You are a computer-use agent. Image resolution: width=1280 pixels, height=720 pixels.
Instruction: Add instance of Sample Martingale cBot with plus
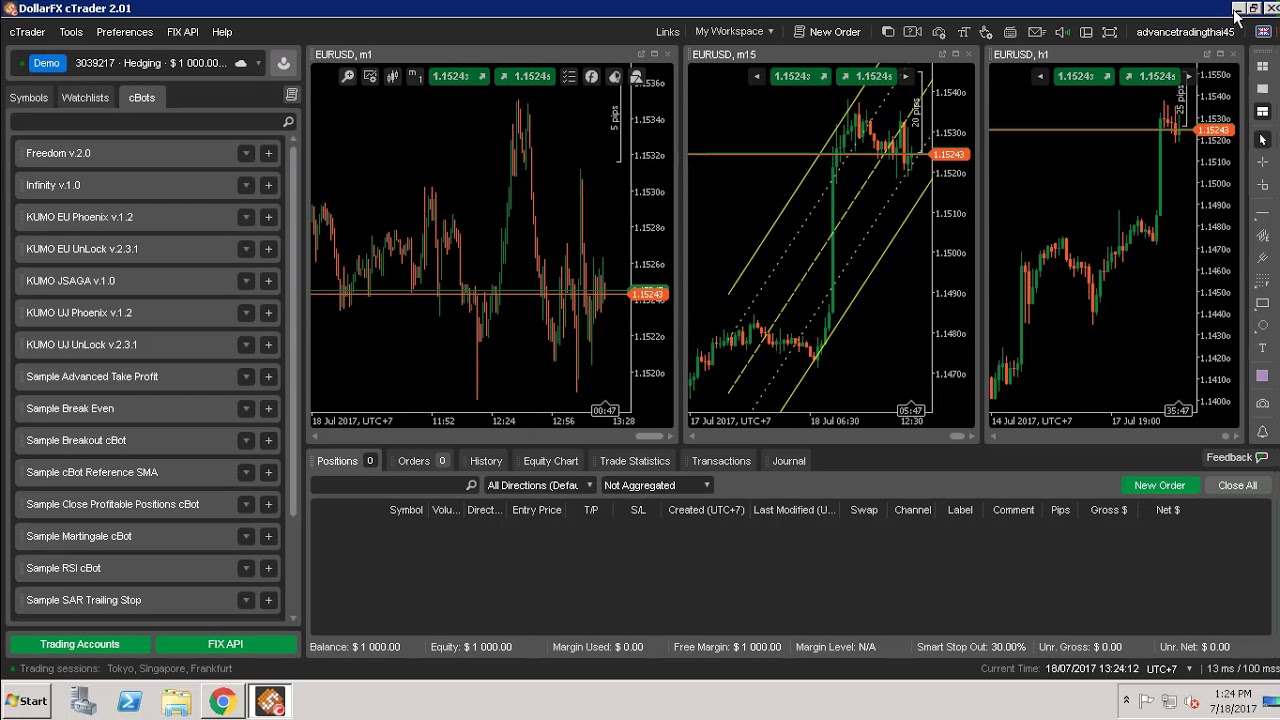(x=268, y=536)
